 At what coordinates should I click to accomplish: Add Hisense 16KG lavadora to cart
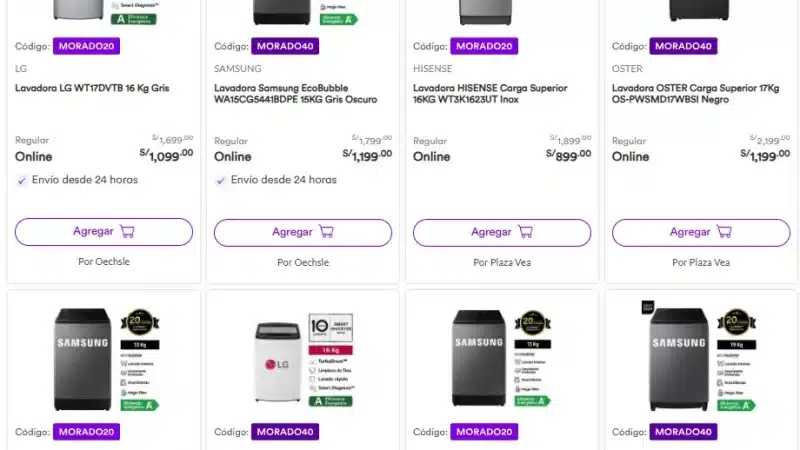pyautogui.click(x=502, y=232)
